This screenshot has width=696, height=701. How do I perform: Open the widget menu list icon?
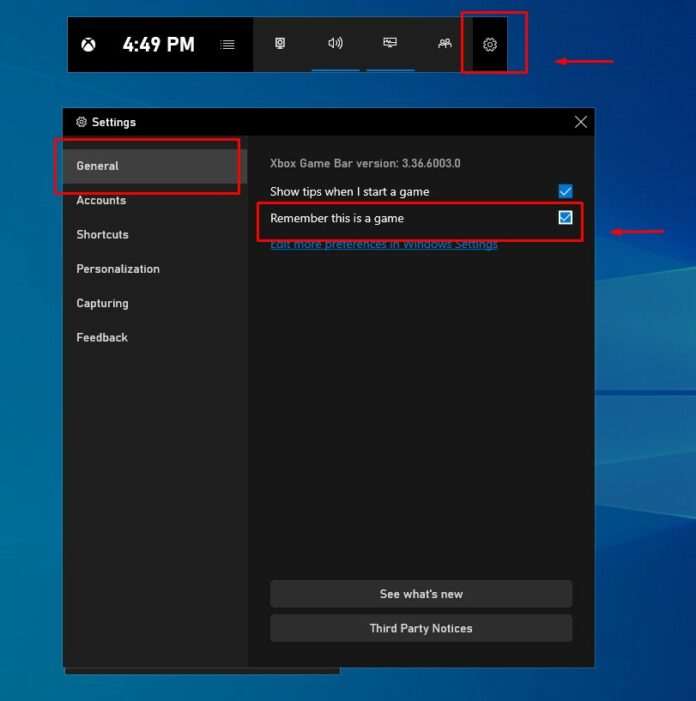click(x=228, y=45)
